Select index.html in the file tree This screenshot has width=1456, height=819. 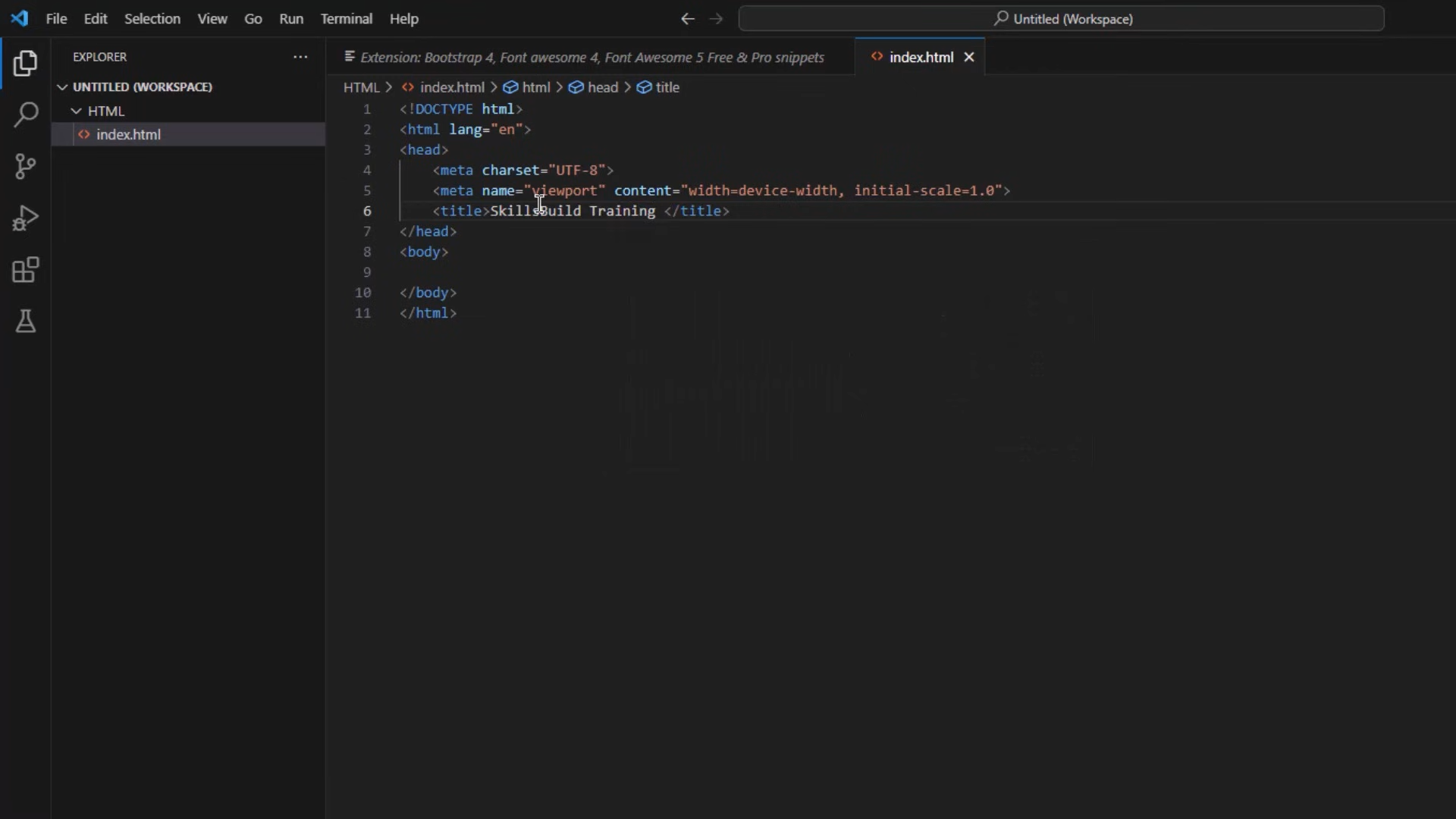[128, 135]
